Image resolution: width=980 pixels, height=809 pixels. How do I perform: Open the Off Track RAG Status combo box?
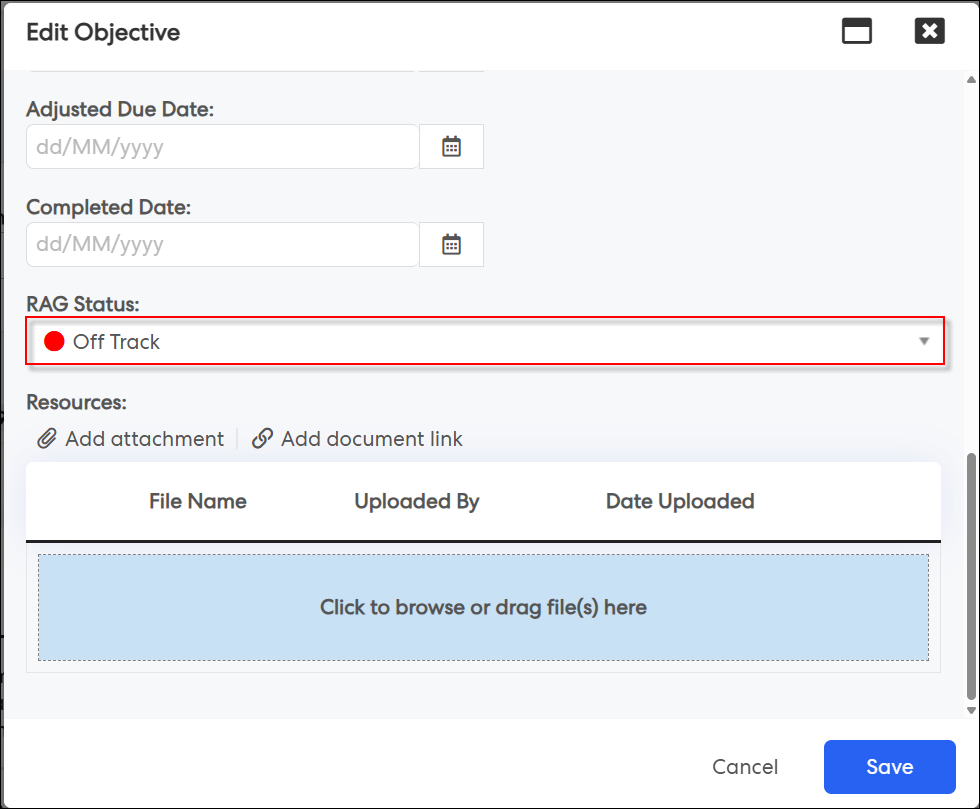[485, 341]
